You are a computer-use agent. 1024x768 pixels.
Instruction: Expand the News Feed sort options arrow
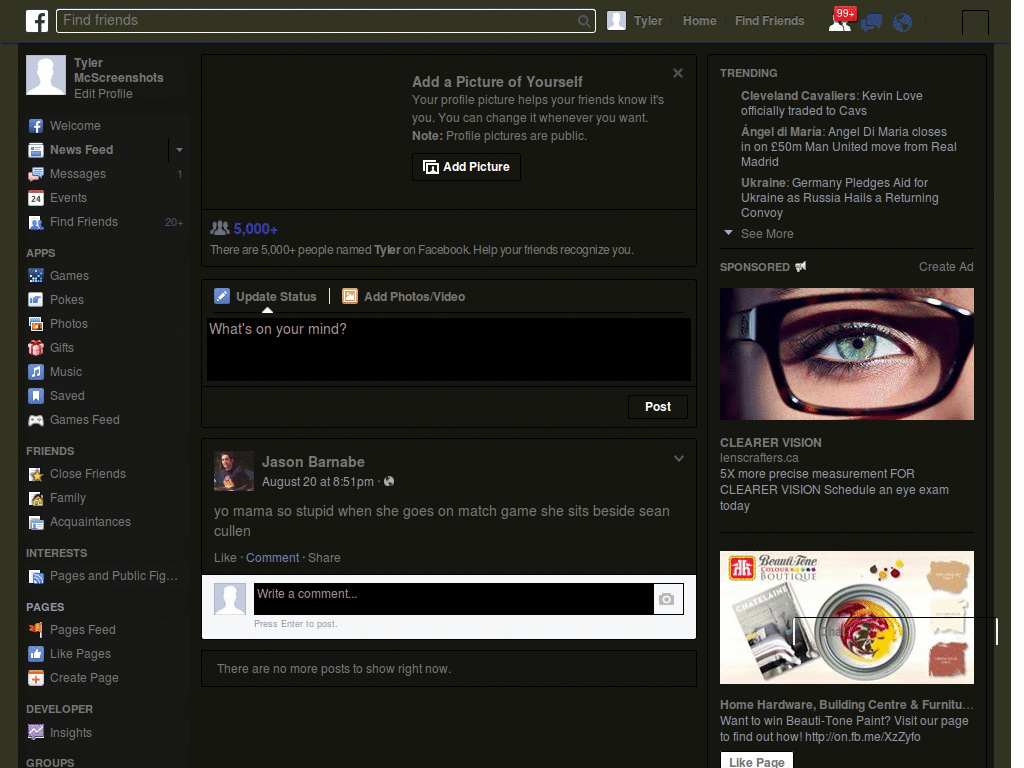[179, 150]
